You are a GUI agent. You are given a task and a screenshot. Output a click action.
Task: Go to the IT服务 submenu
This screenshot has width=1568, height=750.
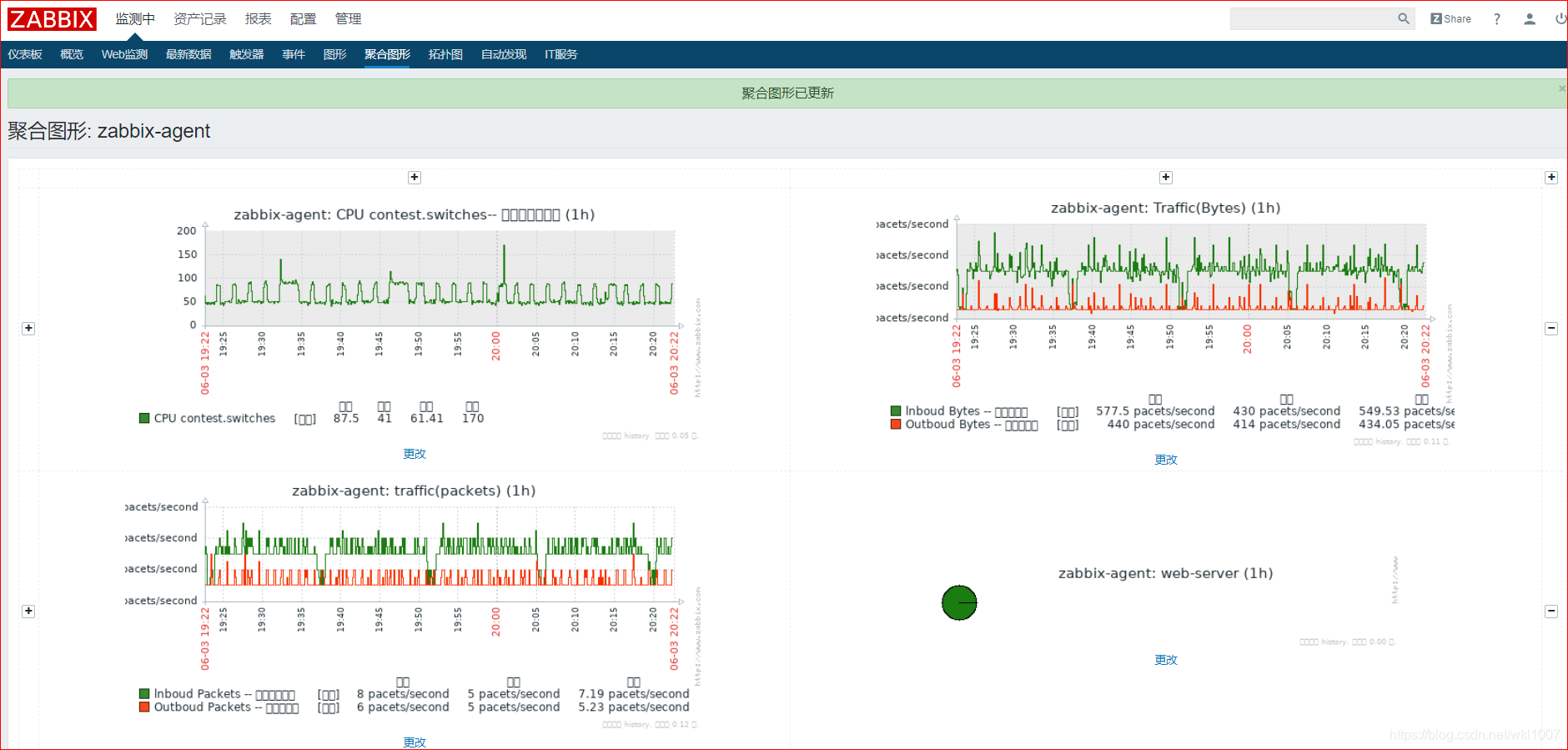click(560, 54)
